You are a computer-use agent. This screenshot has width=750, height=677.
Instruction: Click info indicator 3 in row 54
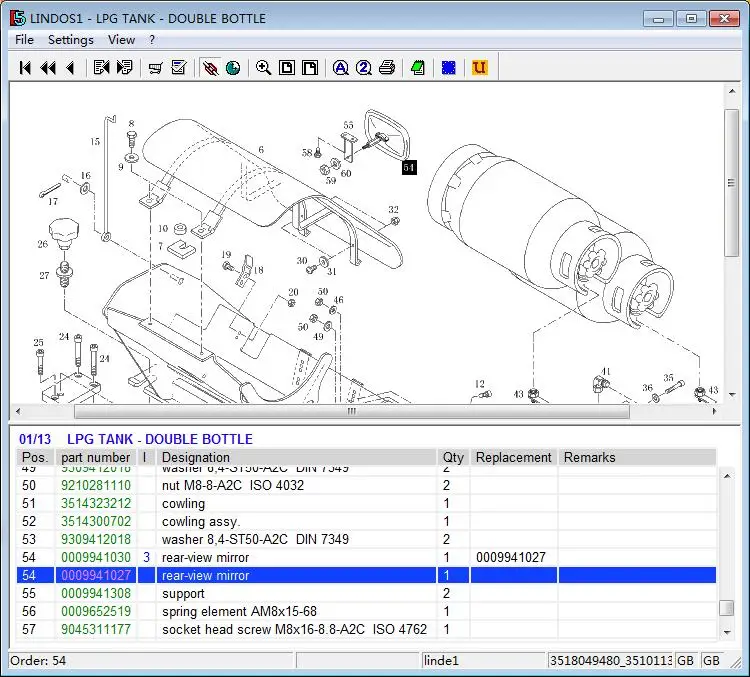tap(146, 557)
